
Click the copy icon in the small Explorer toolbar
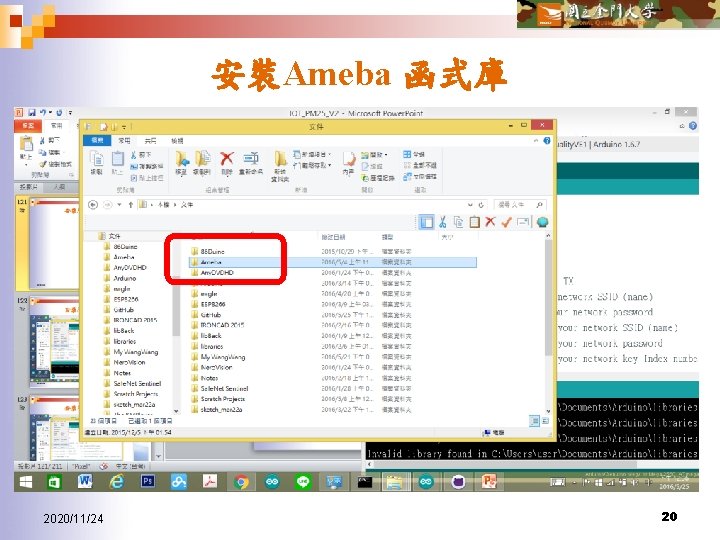(458, 222)
